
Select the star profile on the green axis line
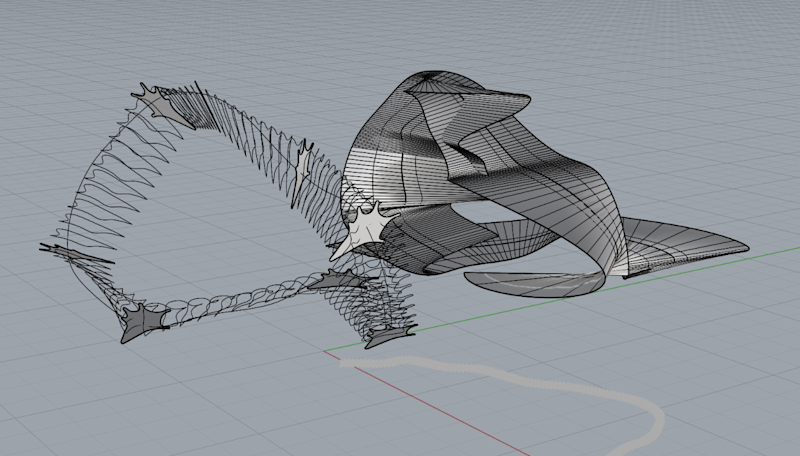(390, 336)
